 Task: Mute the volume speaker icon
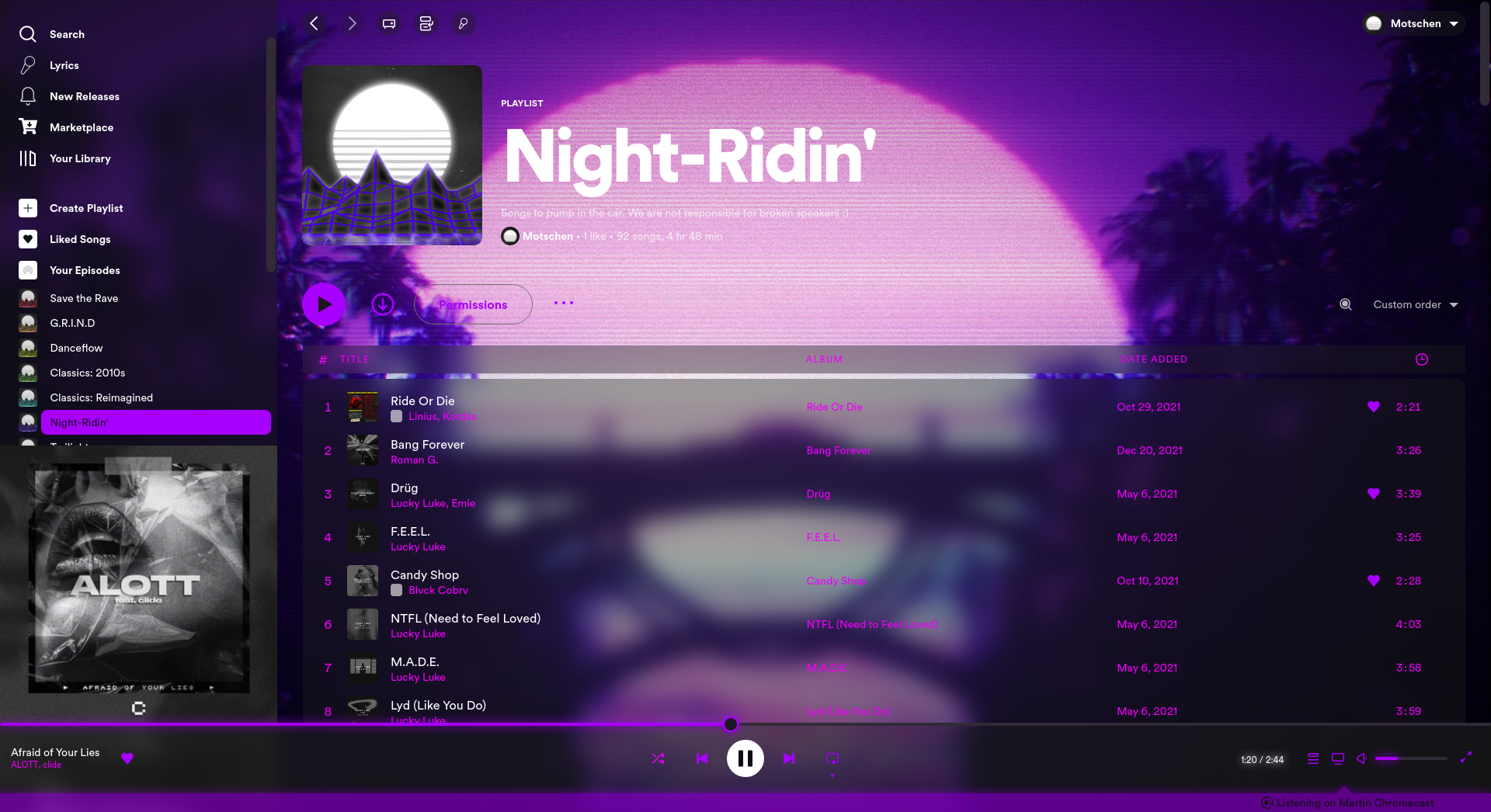click(x=1361, y=758)
